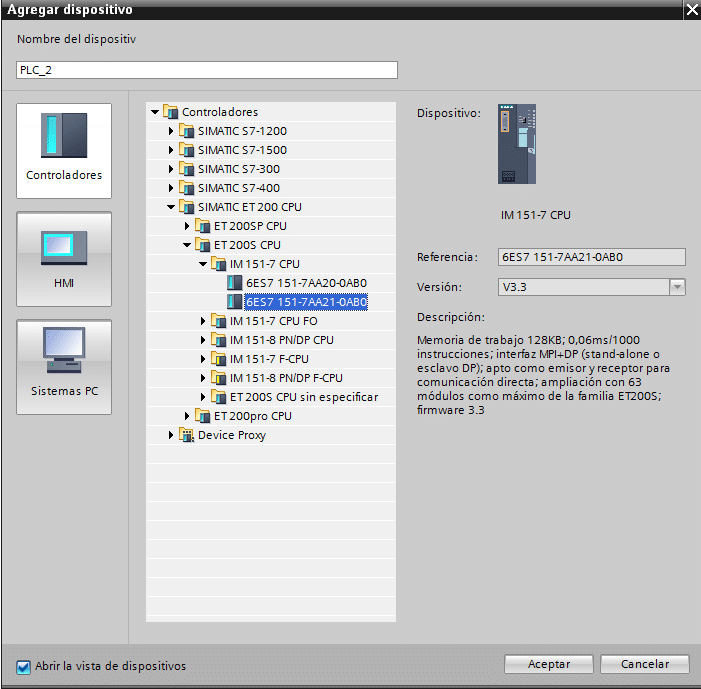This screenshot has height=689, width=701.
Task: Toggle Abrir la vista de dispositivos checkbox
Action: click(x=23, y=667)
